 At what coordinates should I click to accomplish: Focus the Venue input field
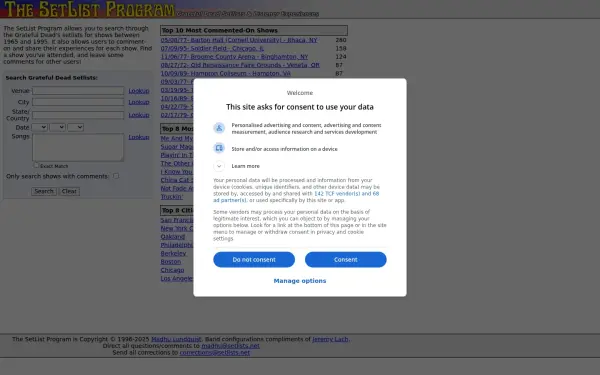click(x=78, y=91)
